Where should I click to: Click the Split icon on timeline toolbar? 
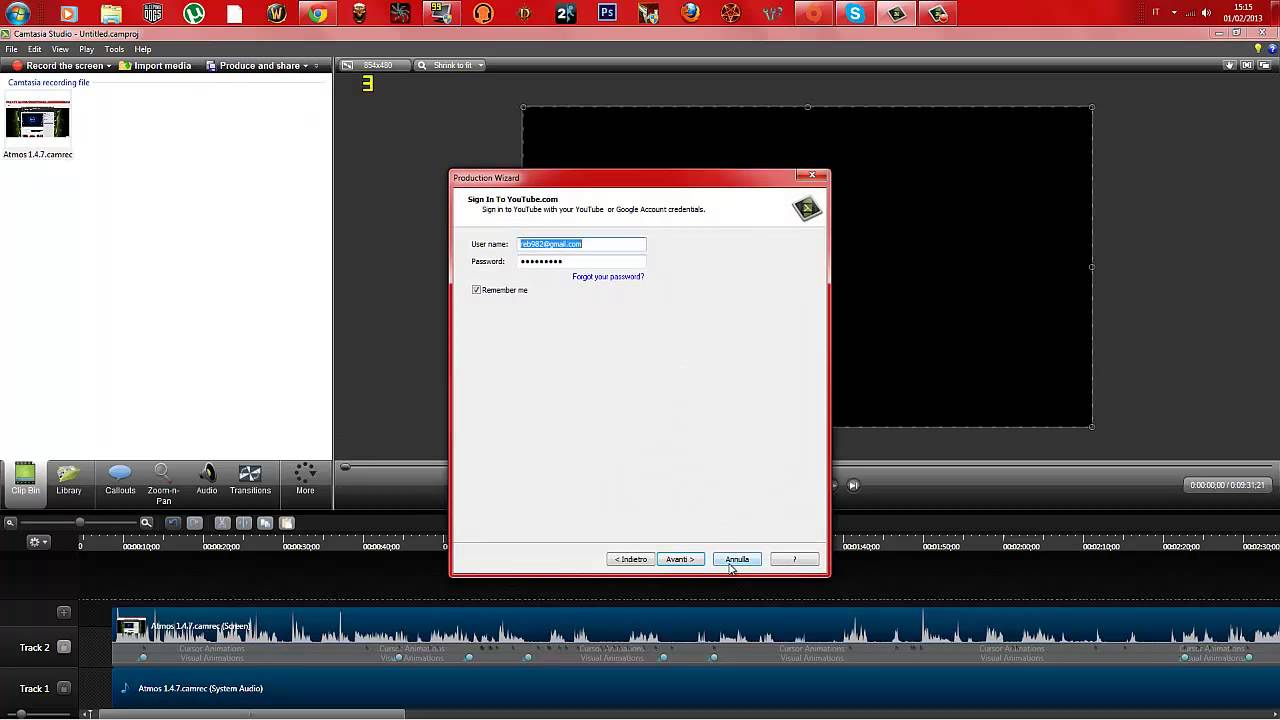point(244,523)
